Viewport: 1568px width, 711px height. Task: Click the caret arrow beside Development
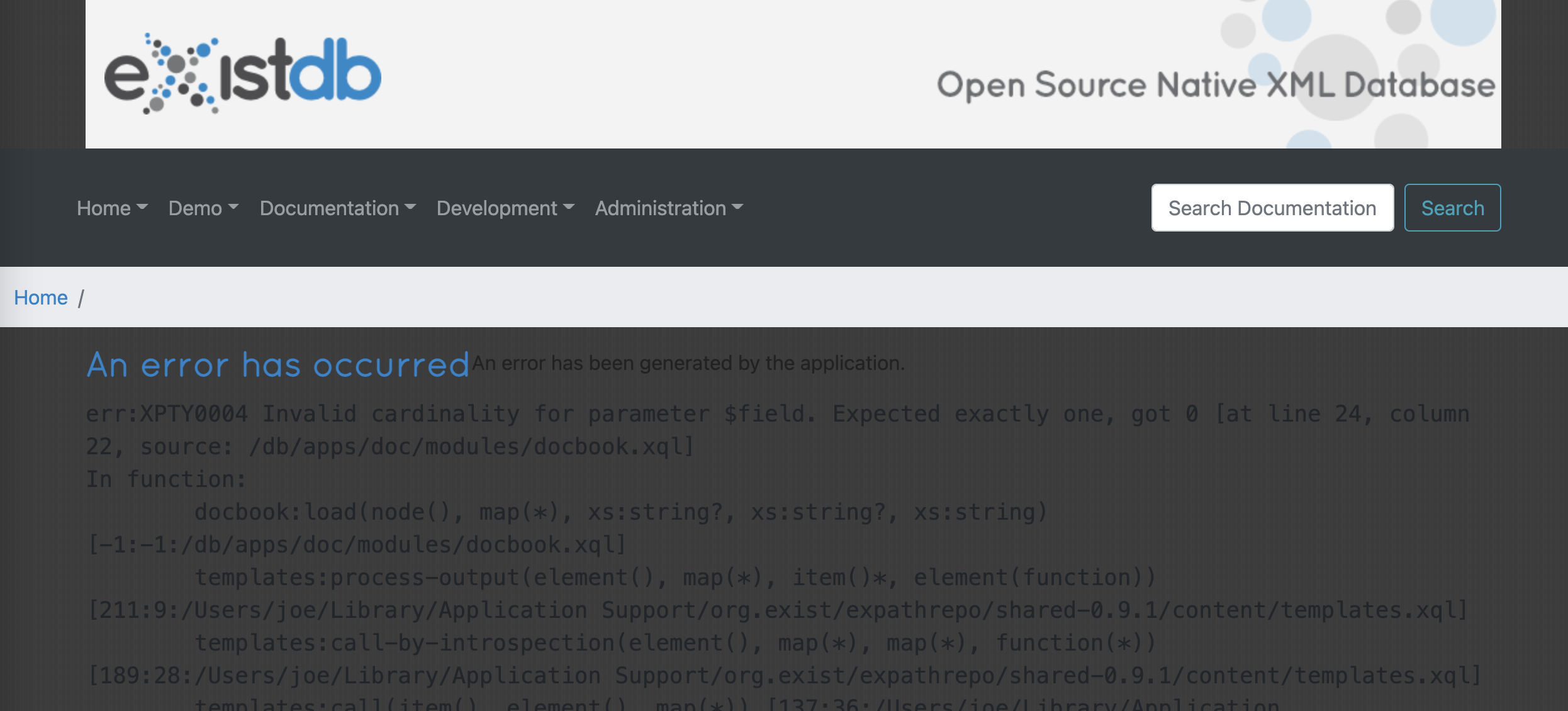tap(569, 207)
